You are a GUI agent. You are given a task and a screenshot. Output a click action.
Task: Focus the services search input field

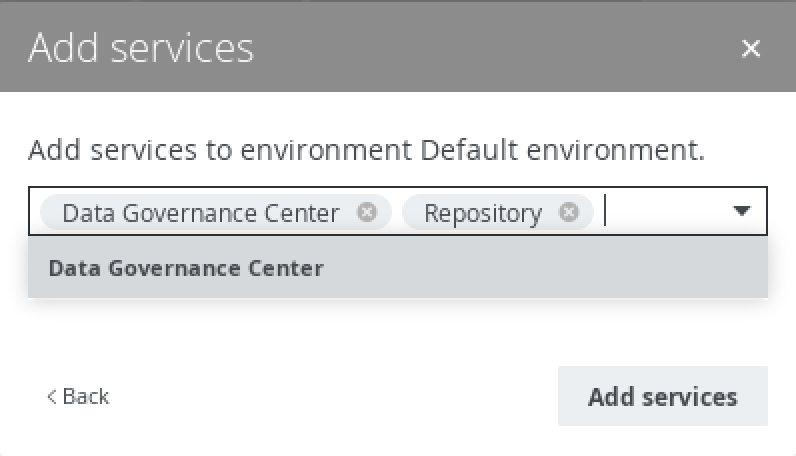click(660, 212)
